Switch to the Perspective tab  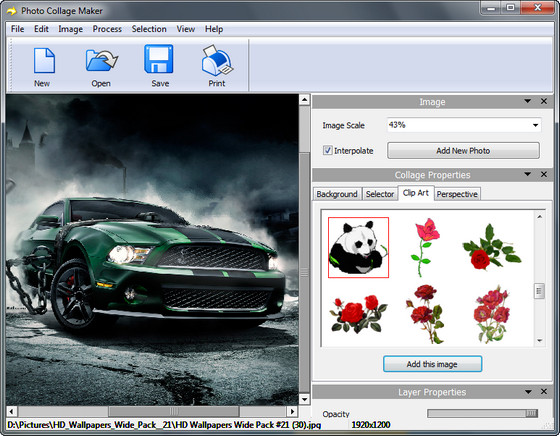(457, 194)
